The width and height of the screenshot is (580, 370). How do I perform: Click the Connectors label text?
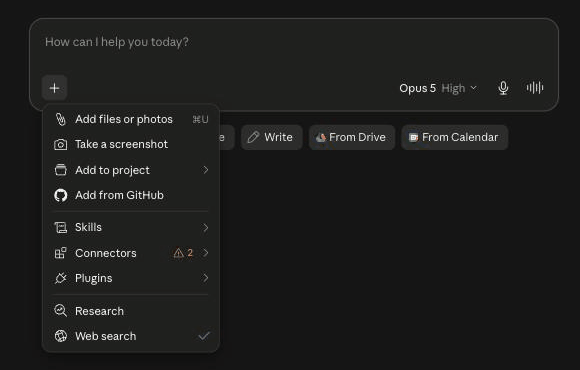tap(106, 253)
